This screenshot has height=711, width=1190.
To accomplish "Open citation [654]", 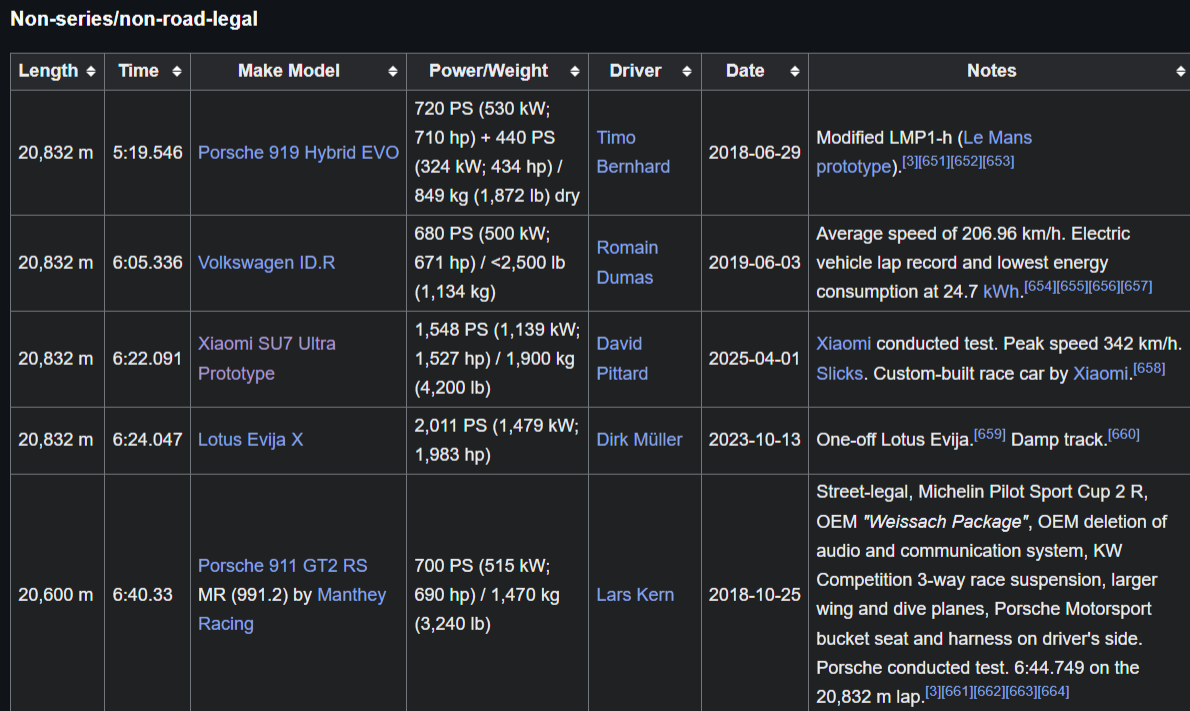I will [1040, 286].
